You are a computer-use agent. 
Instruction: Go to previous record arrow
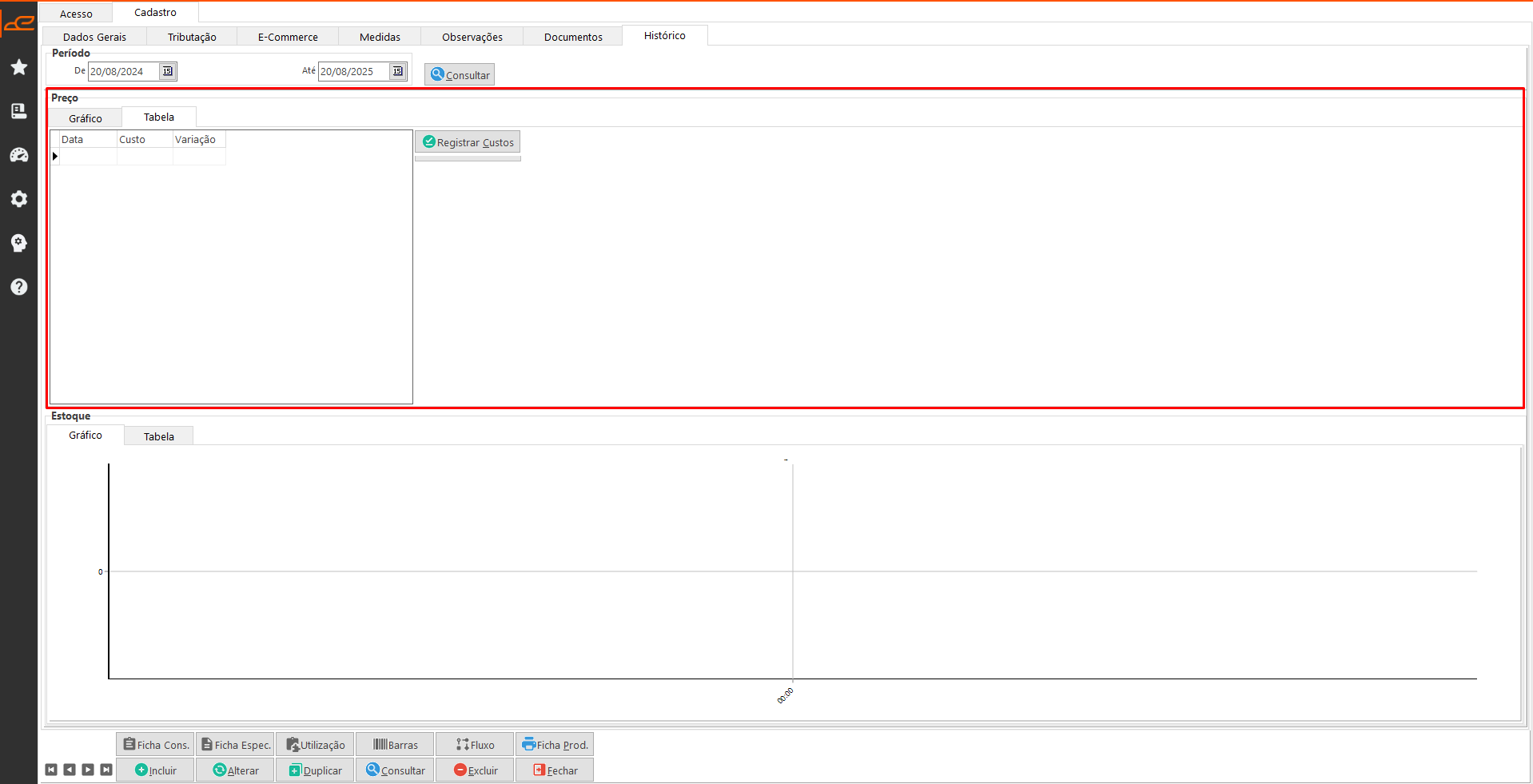tap(70, 770)
